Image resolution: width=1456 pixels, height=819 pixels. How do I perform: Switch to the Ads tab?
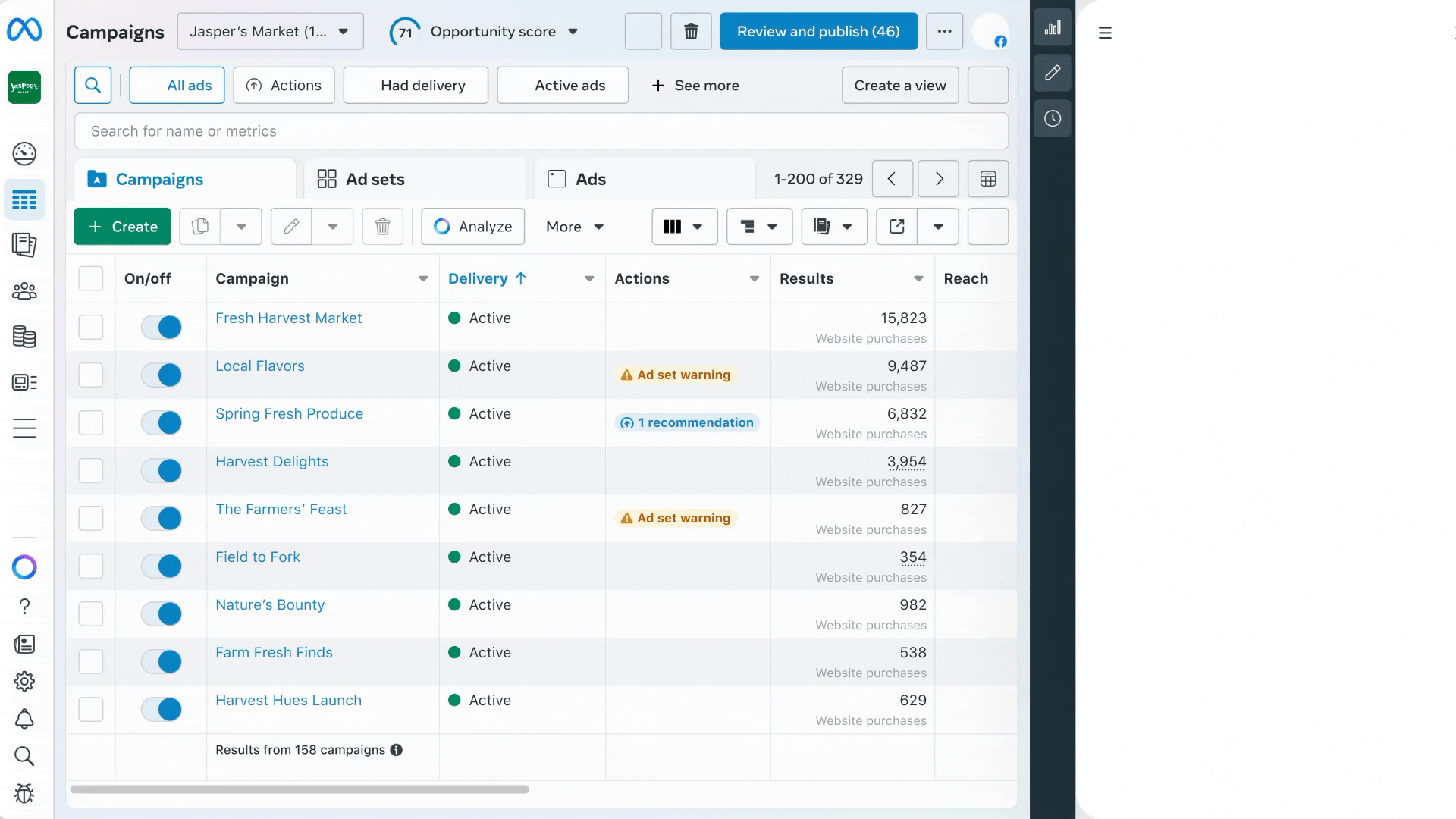click(x=577, y=180)
